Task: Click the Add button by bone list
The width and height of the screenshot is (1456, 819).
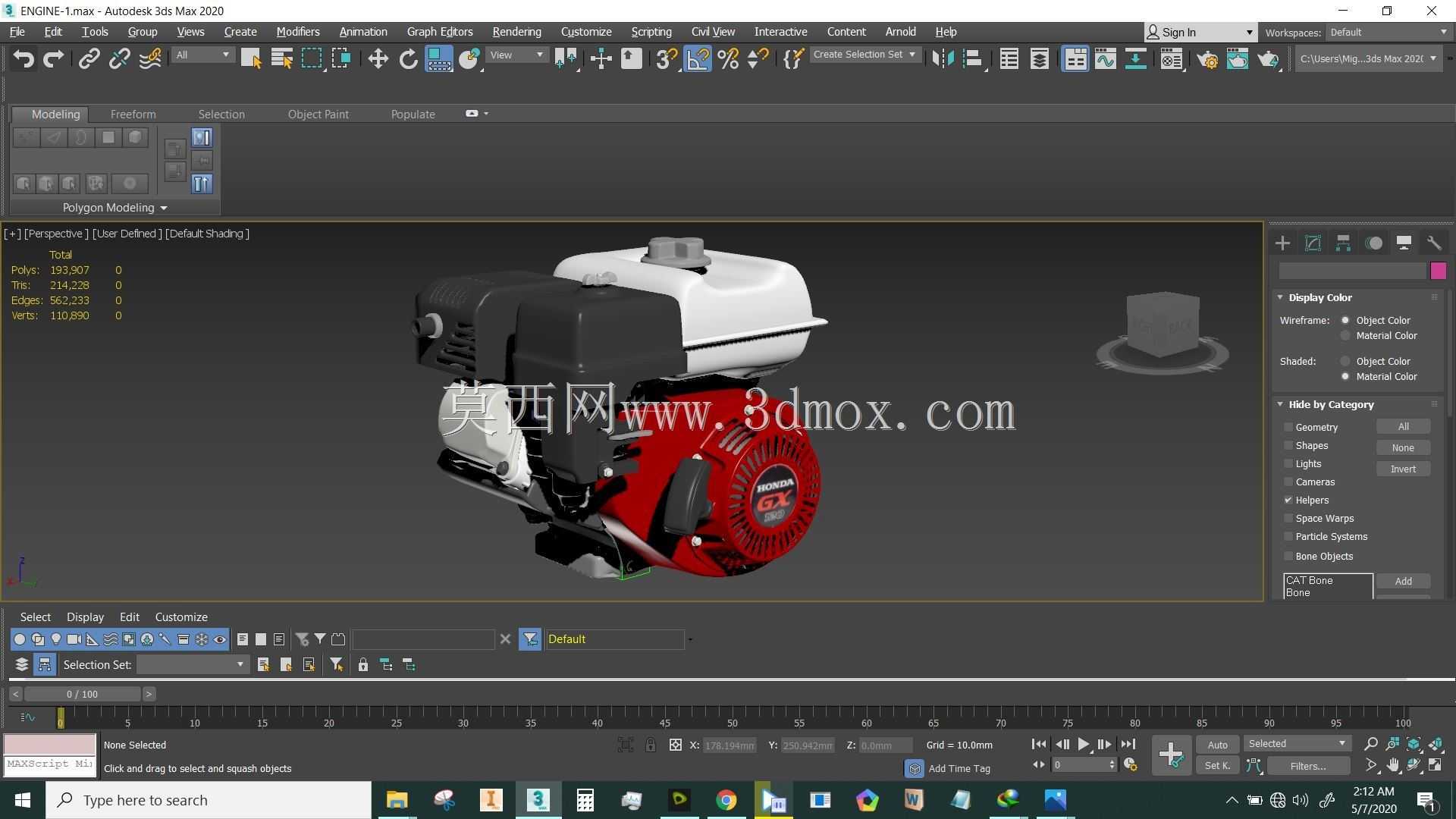Action: tap(1403, 581)
